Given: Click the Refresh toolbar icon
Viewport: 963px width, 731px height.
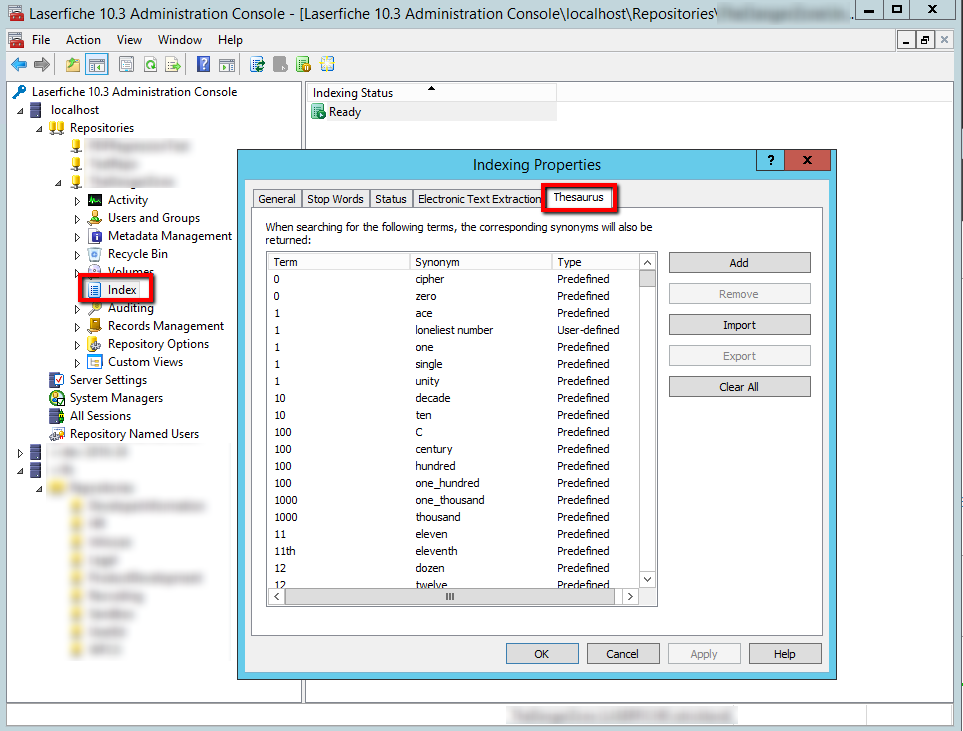Looking at the screenshot, I should [x=150, y=64].
